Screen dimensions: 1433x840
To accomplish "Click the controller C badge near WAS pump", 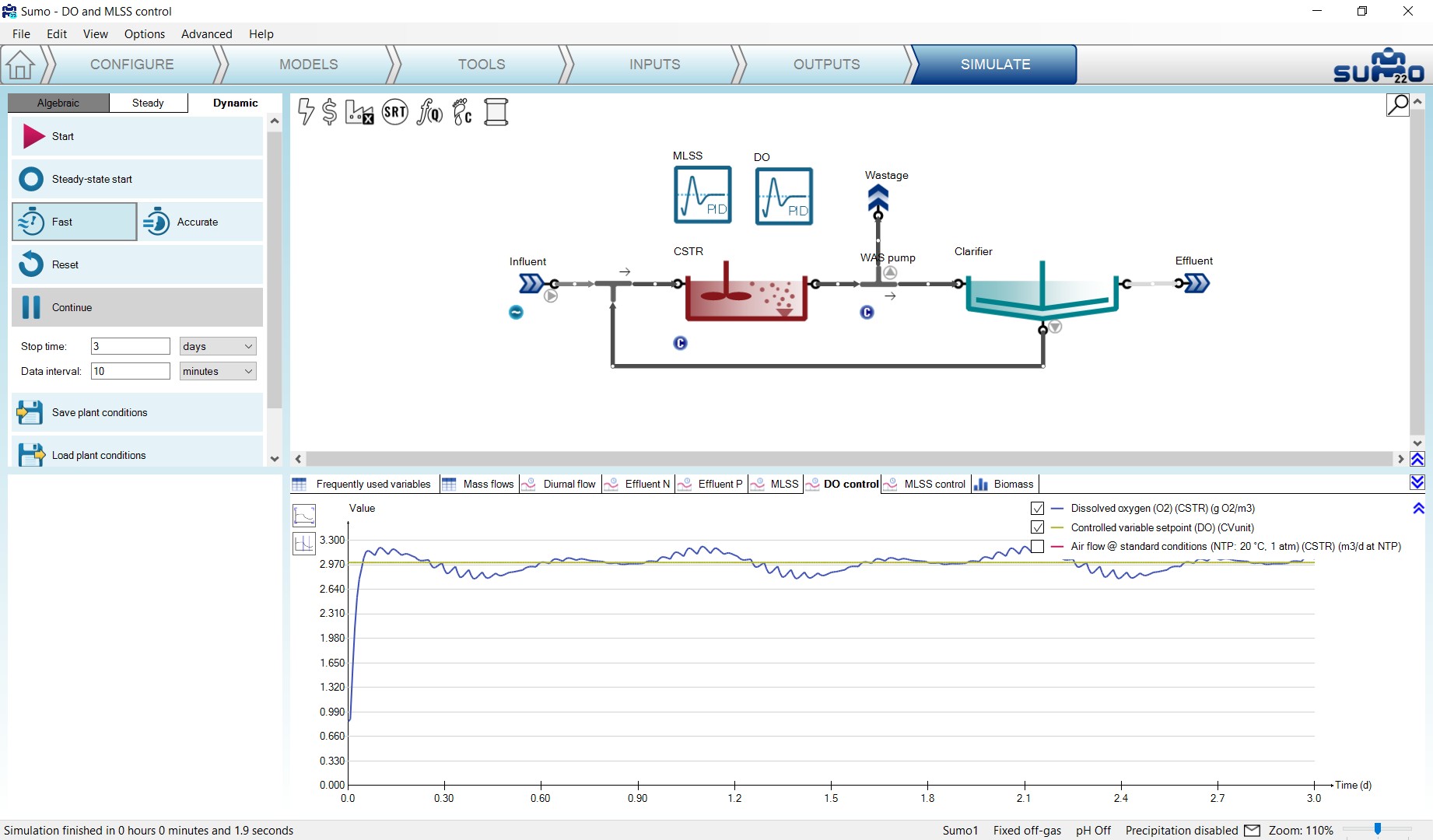I will click(867, 313).
